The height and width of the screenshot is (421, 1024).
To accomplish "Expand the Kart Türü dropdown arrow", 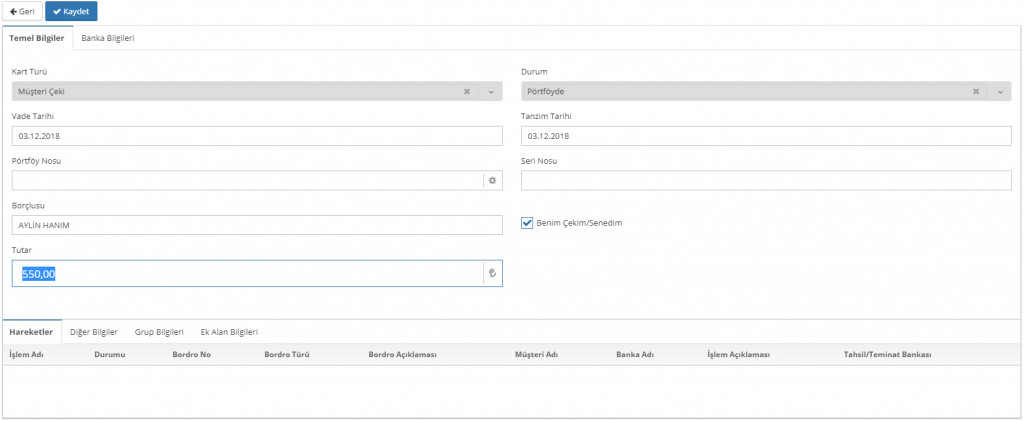I will [x=491, y=91].
